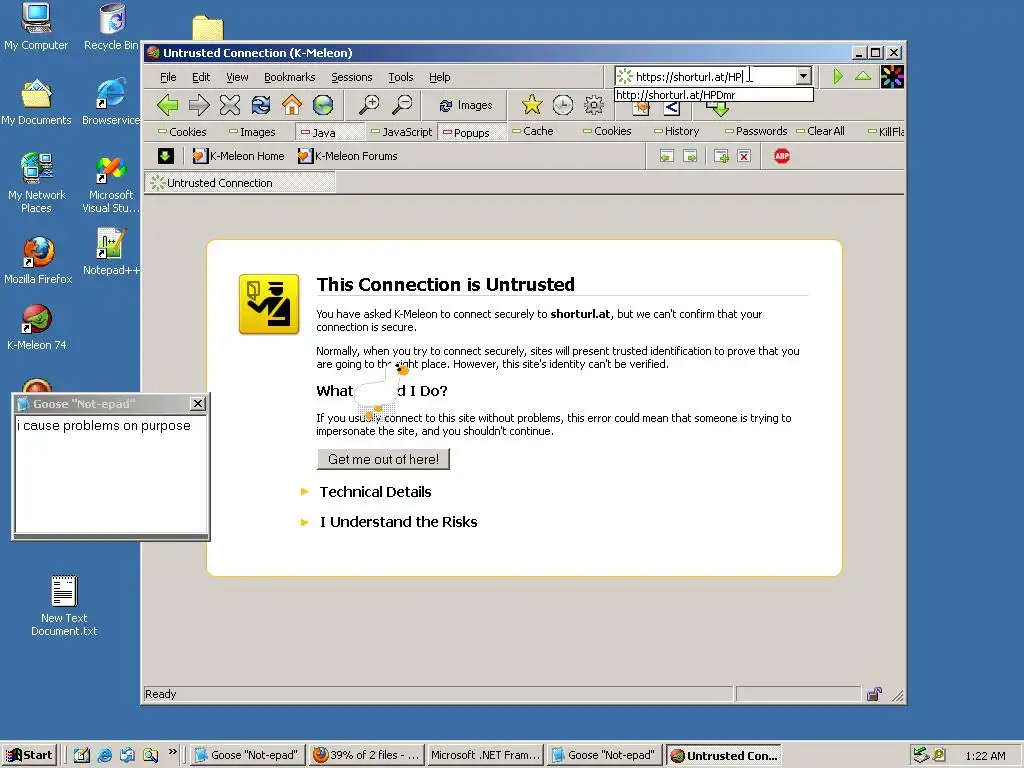1024x768 pixels.
Task: Toggle the Passwords clear option
Action: coord(756,131)
